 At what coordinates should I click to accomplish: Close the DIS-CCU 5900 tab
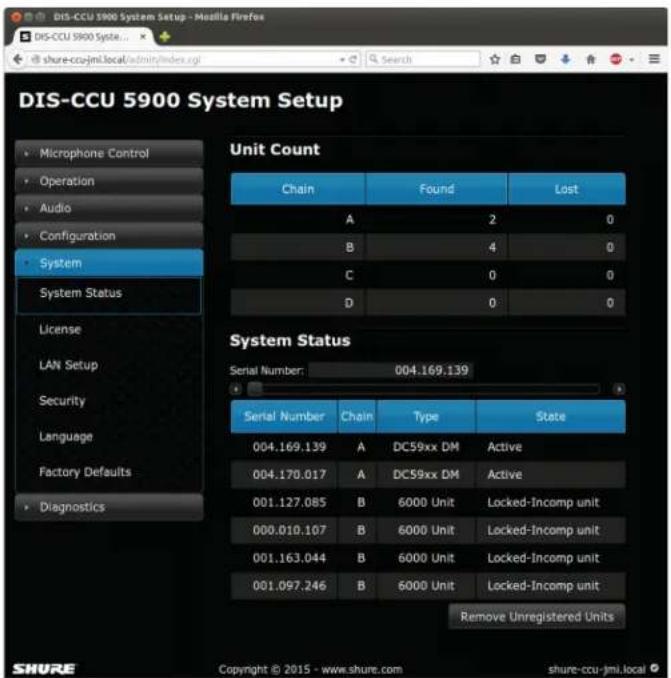[142, 37]
